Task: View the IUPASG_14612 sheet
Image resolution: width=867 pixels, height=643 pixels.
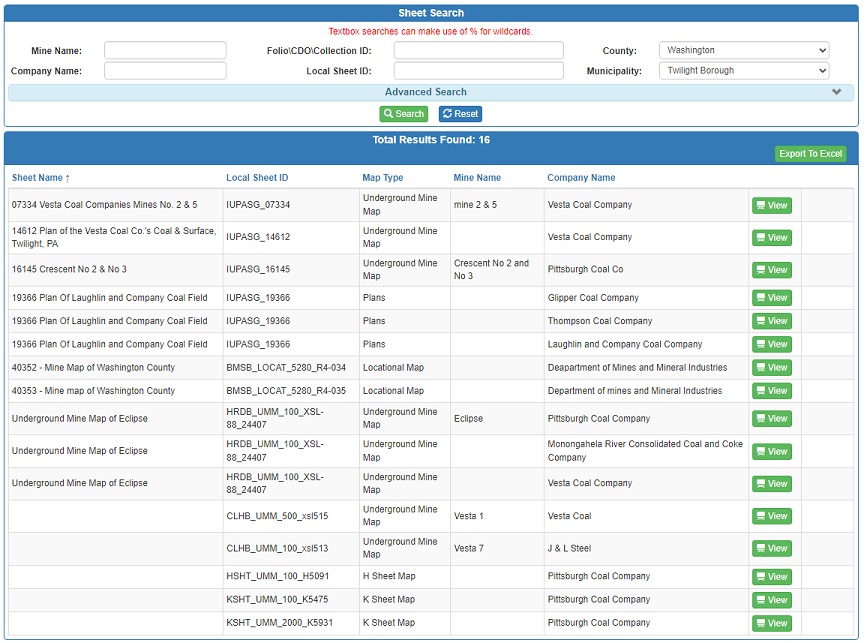Action: pos(772,238)
